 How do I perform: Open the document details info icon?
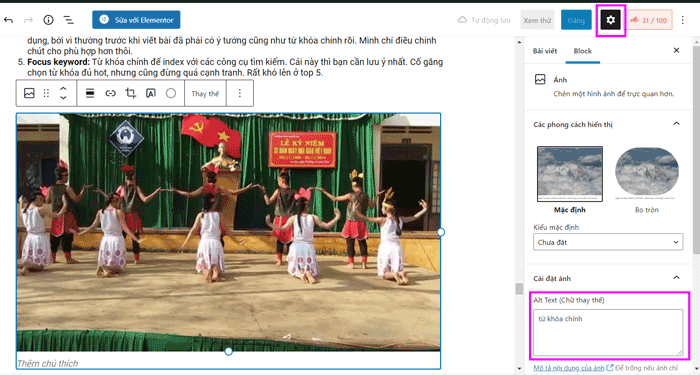pyautogui.click(x=48, y=20)
